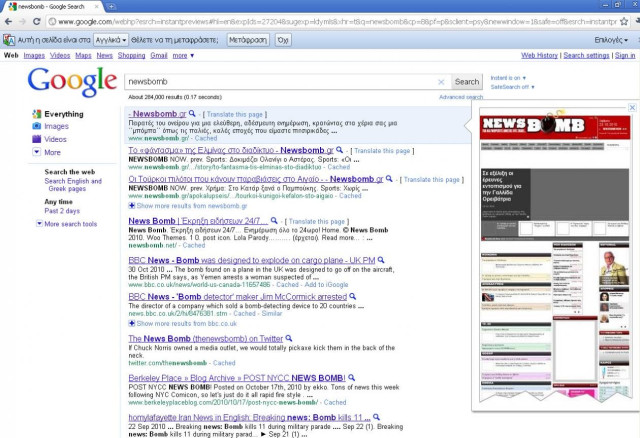Click the Images camera icon in sidebar

(x=36, y=126)
